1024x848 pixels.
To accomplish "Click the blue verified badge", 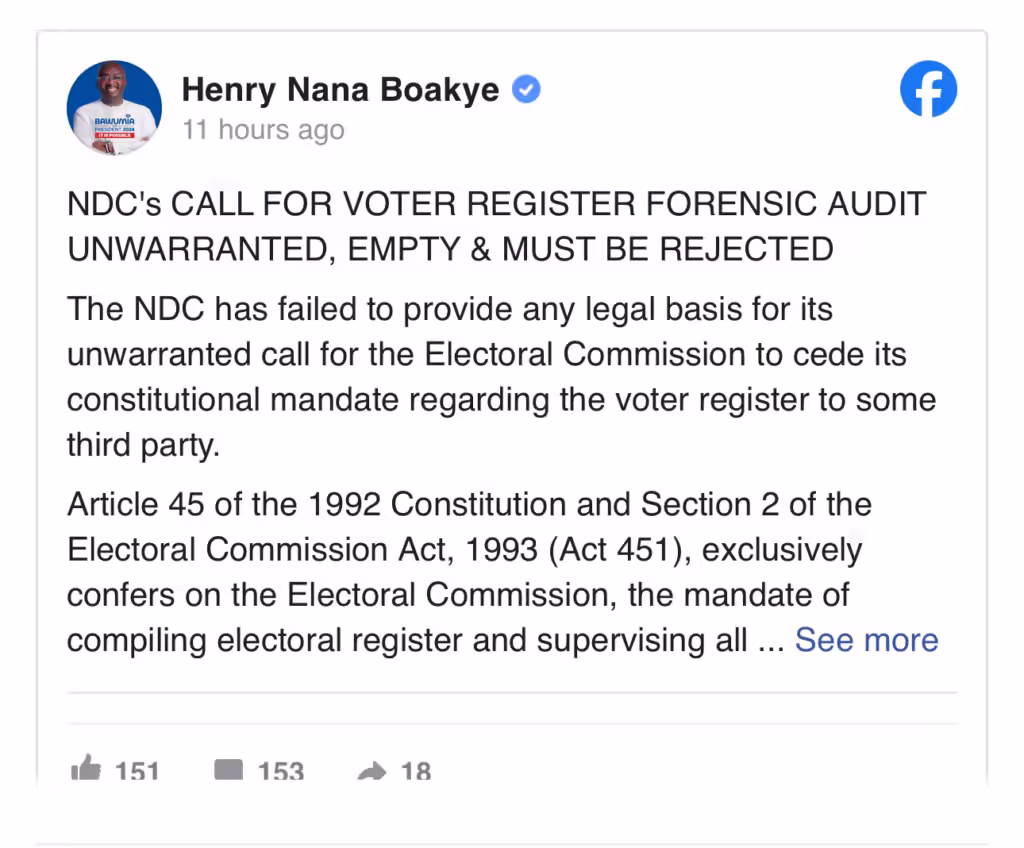I will (526, 90).
